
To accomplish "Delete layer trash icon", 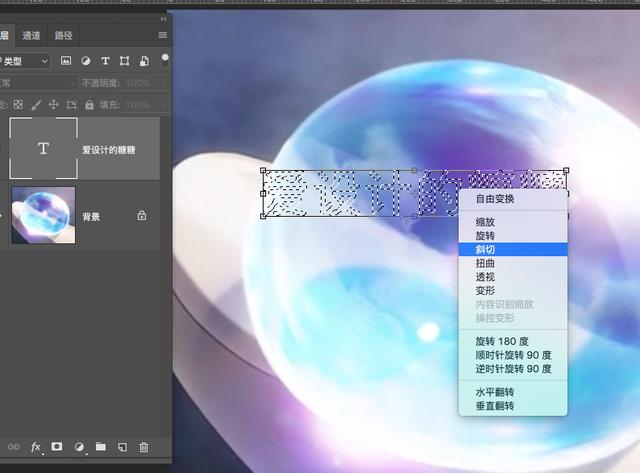I will pyautogui.click(x=144, y=447).
